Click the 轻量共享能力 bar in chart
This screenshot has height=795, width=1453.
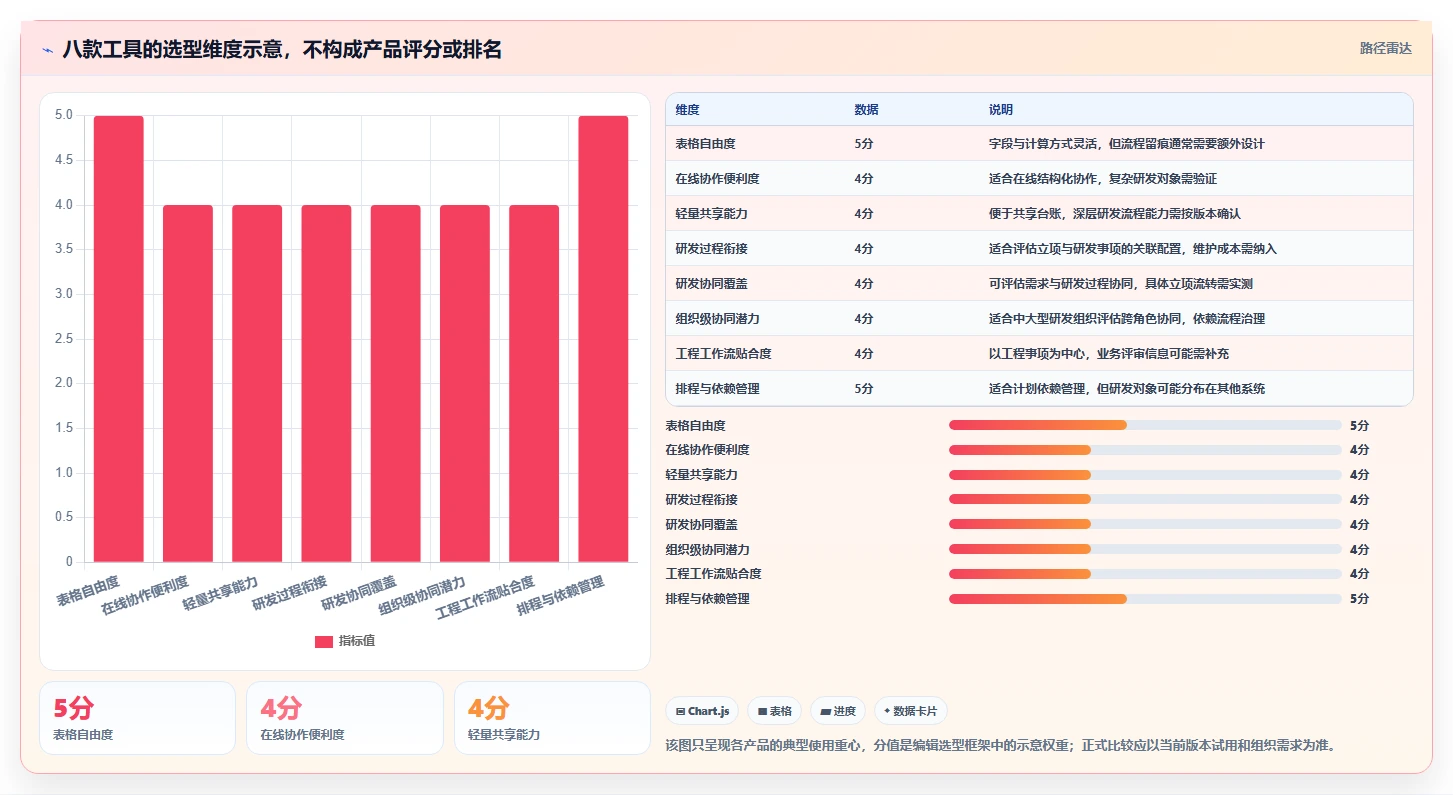257,383
